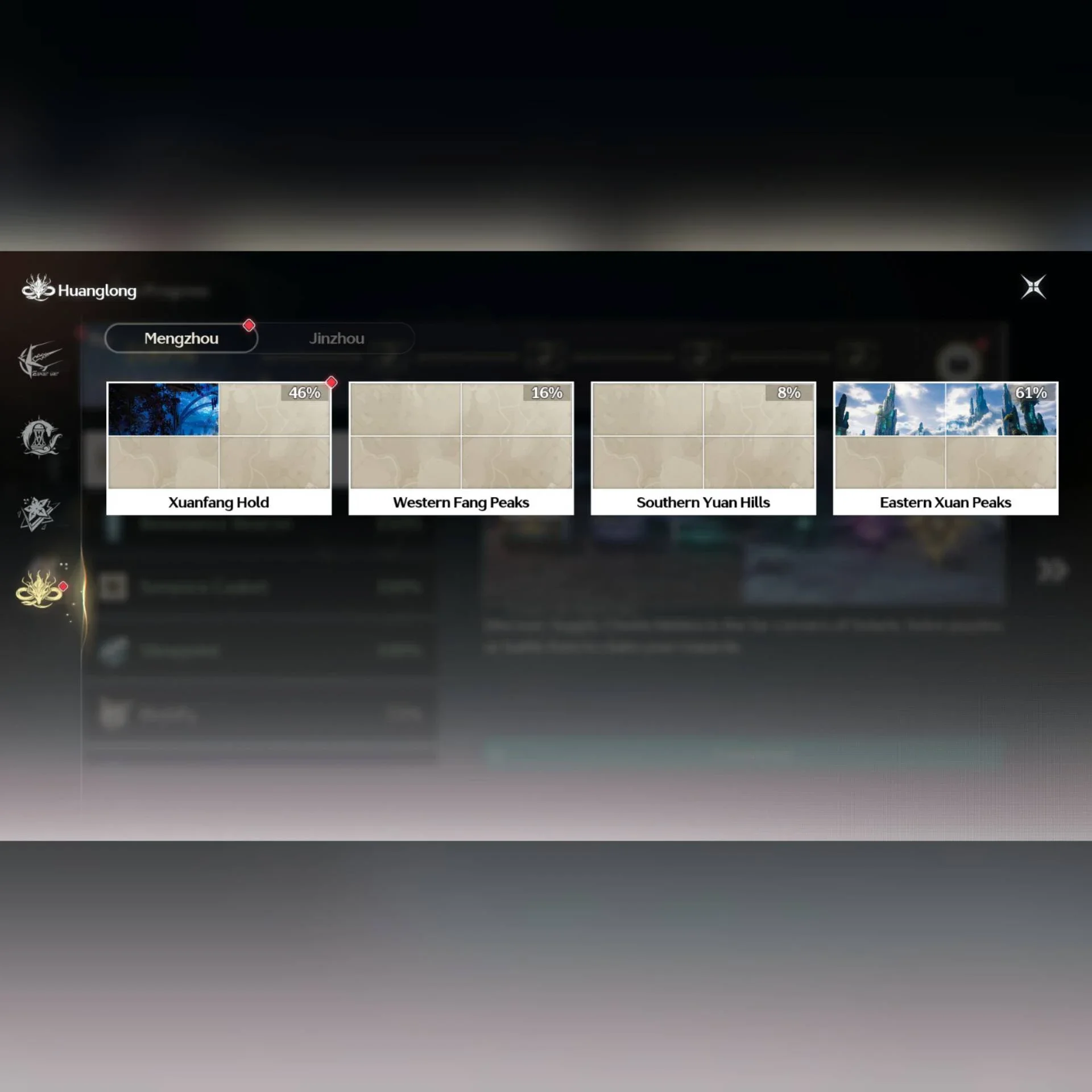Click red notification marker on Mengzhou tab
1092x1092 pixels.
click(x=249, y=325)
